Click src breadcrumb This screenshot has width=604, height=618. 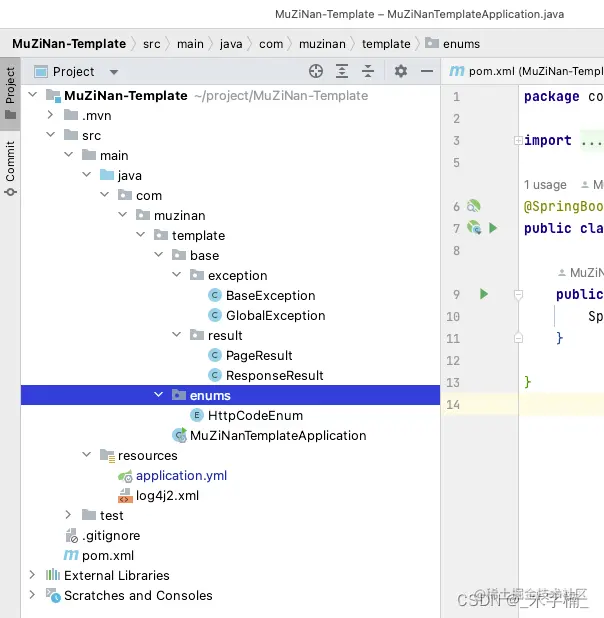(152, 44)
